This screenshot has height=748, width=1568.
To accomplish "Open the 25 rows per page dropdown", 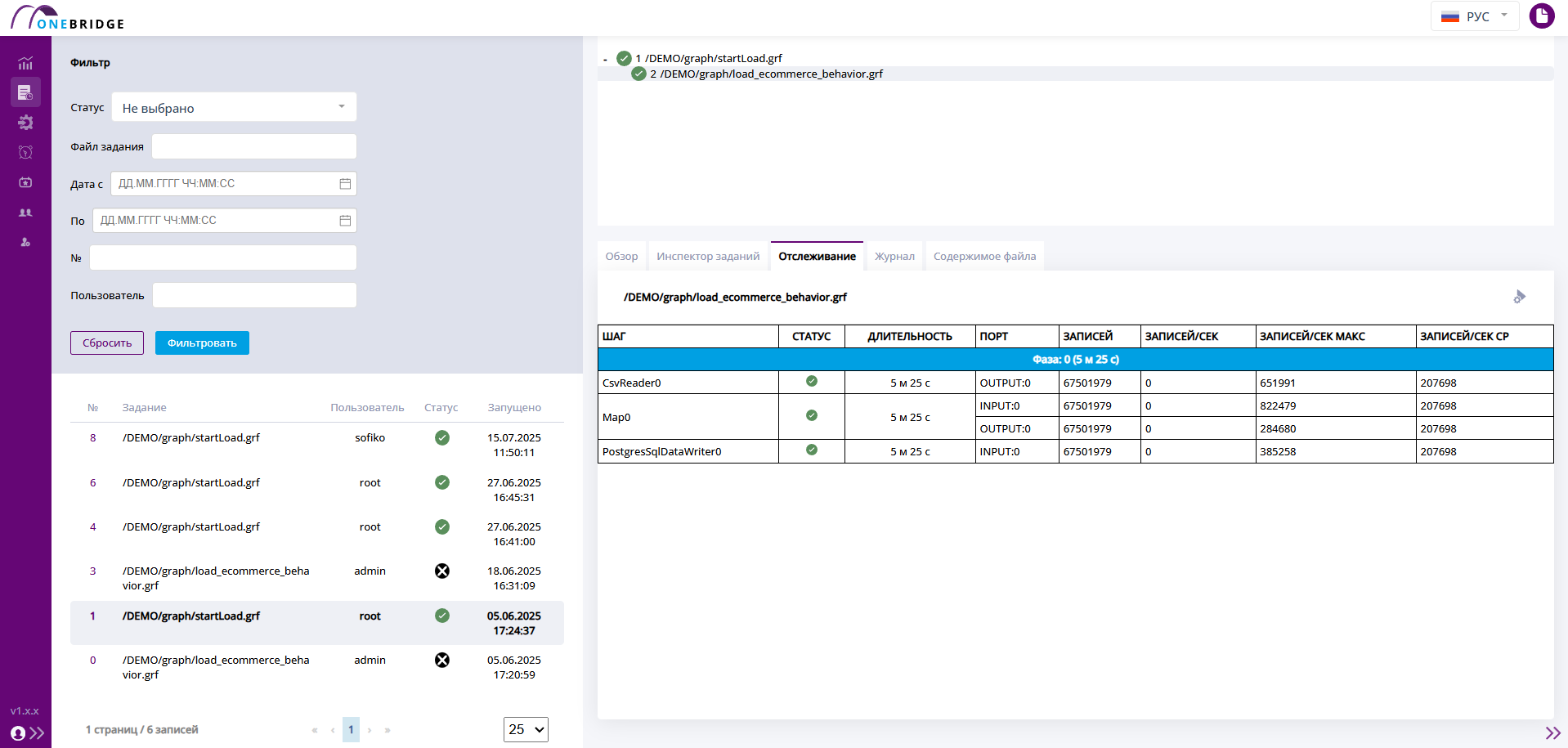I will coord(526,729).
